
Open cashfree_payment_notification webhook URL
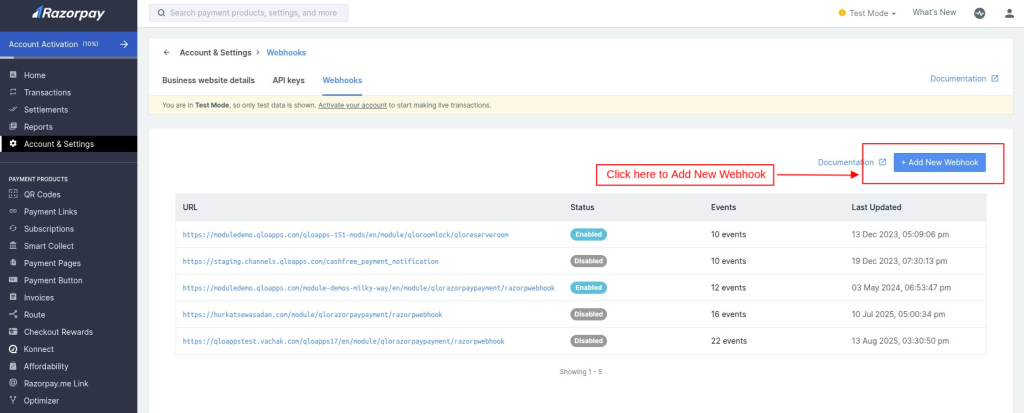[x=310, y=261]
